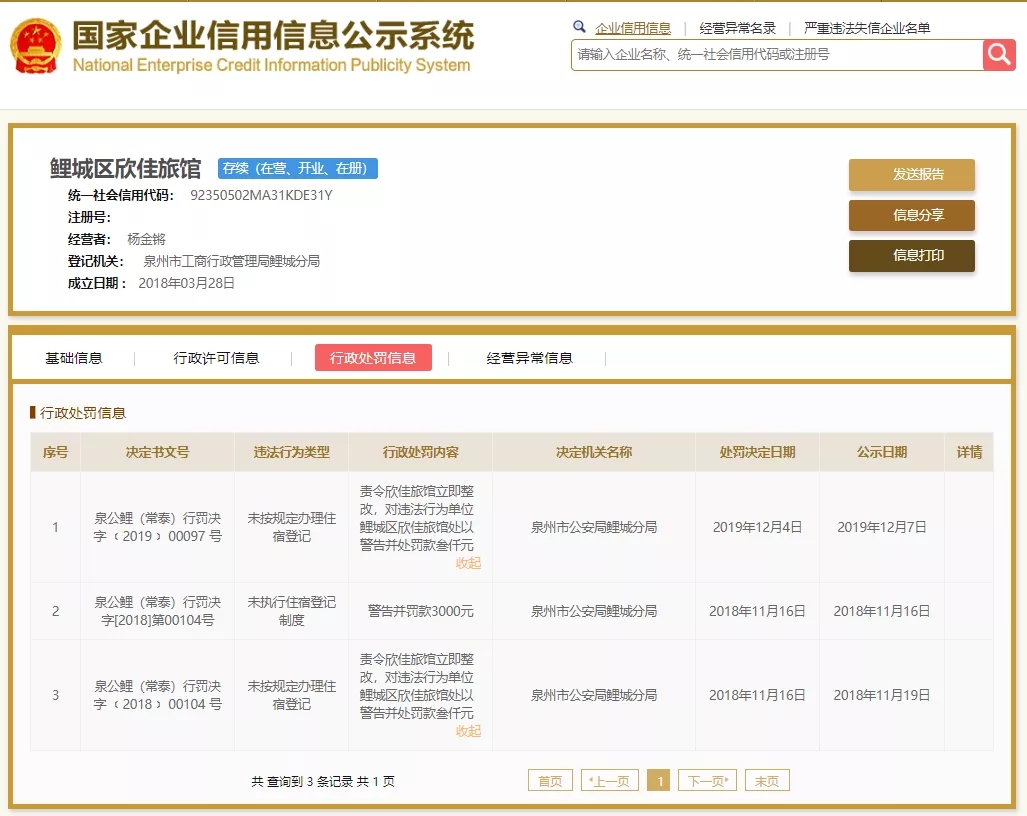
Task: Collapse penalty content in row 1 via 收起
Action: [x=468, y=563]
